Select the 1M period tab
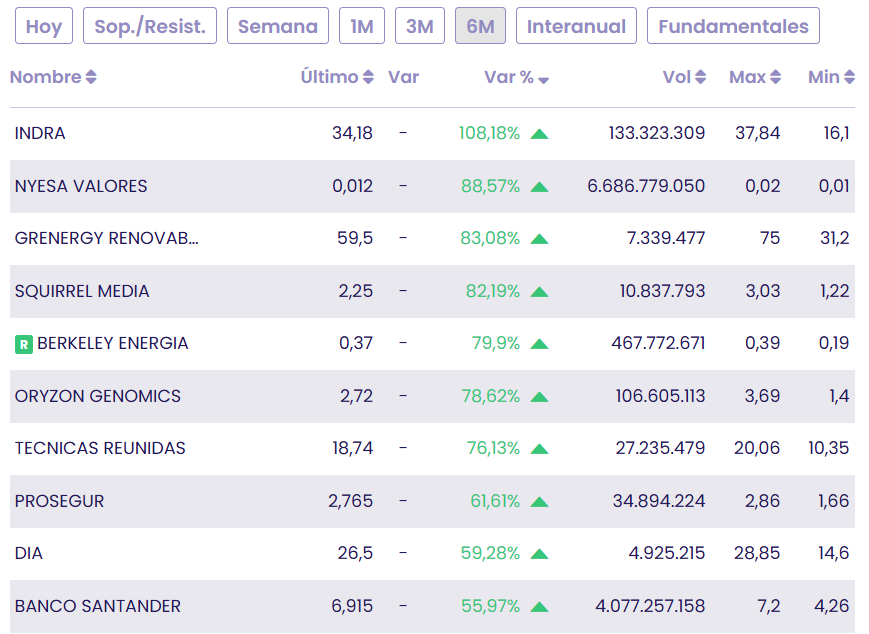 pyautogui.click(x=362, y=26)
